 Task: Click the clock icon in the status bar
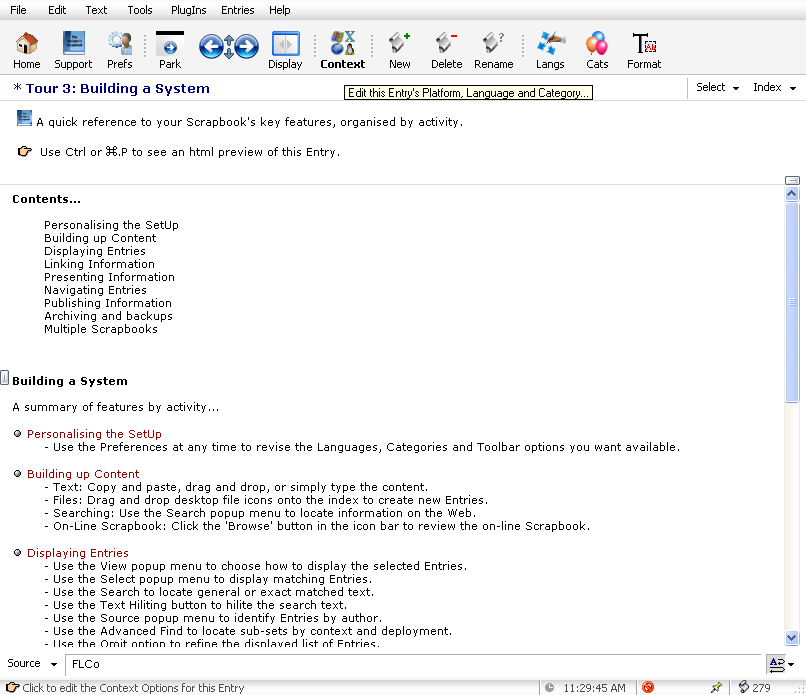pos(549,687)
